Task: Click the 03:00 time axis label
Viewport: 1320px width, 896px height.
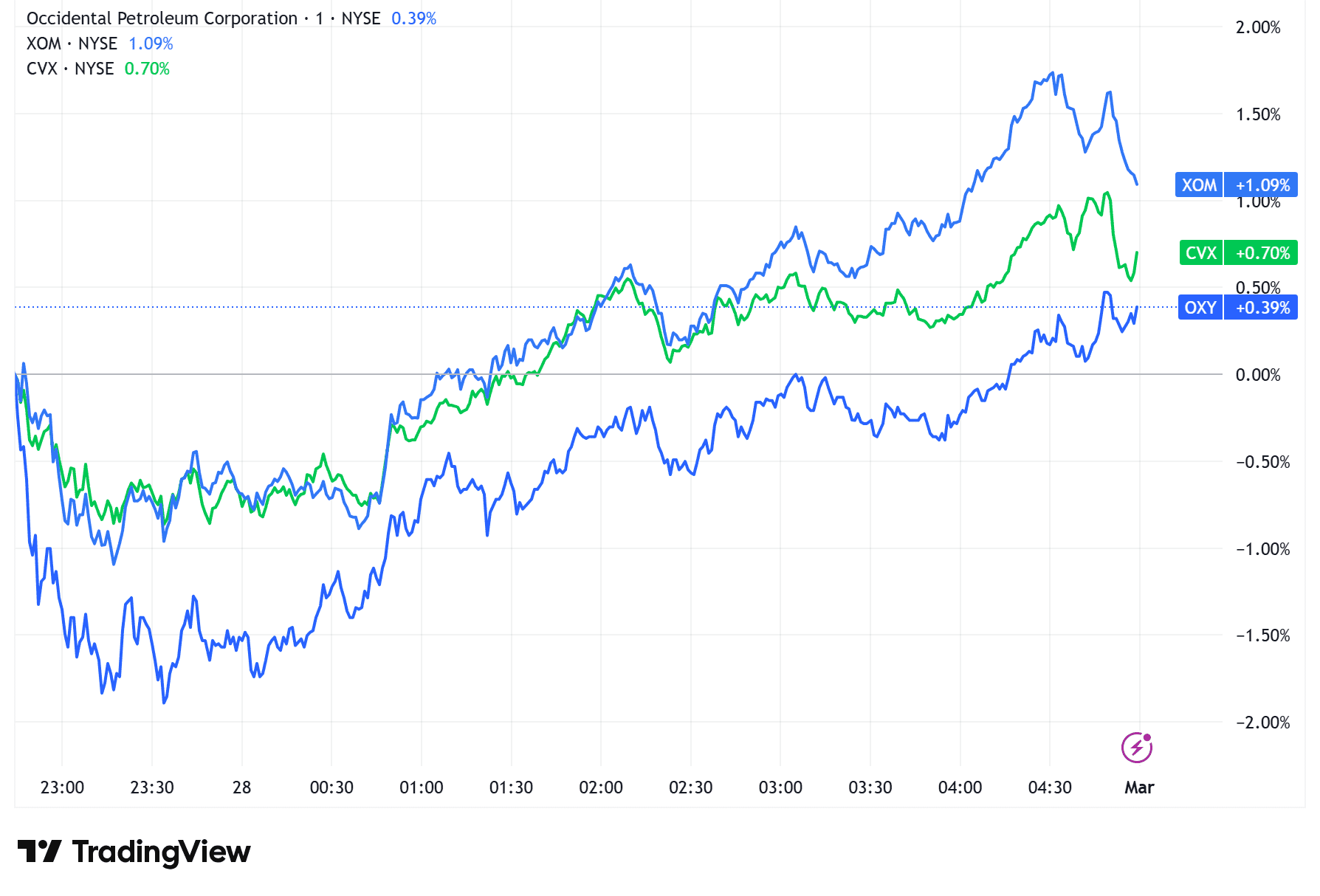Action: [x=780, y=788]
